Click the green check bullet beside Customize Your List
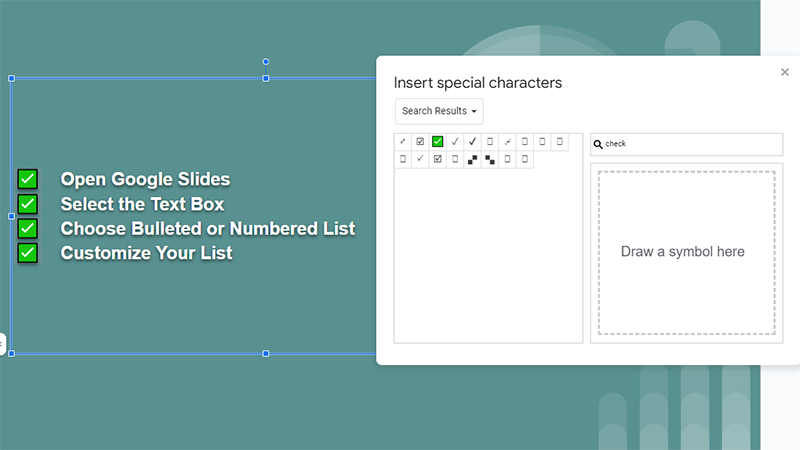The width and height of the screenshot is (800, 450). [x=28, y=253]
